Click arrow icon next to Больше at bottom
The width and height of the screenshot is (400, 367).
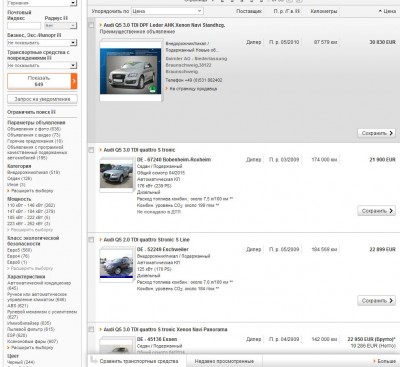[x=374, y=361]
